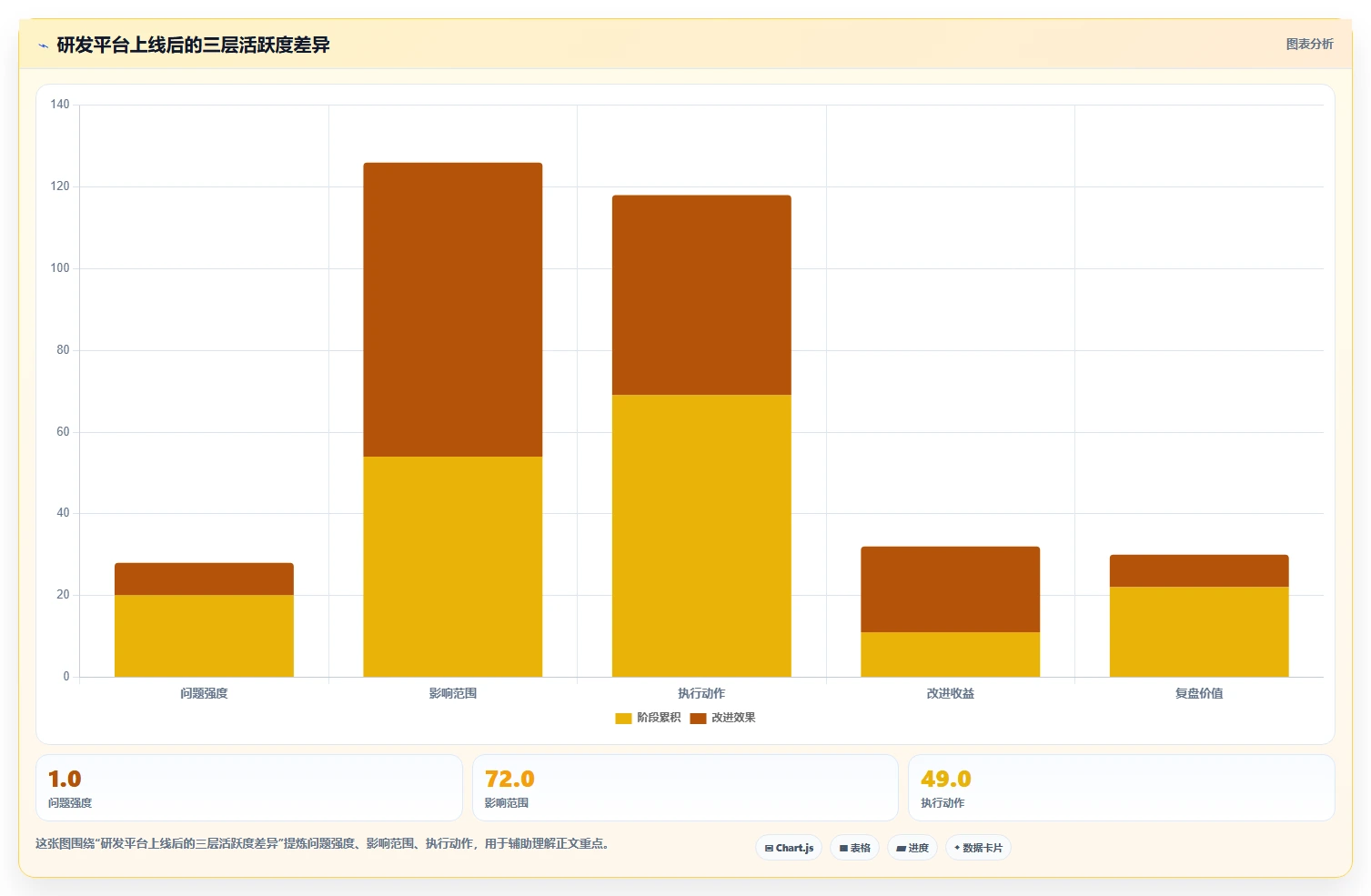Click the brown 改进效果 bar for 执行动作
The height and width of the screenshot is (896, 1371).
tap(701, 295)
